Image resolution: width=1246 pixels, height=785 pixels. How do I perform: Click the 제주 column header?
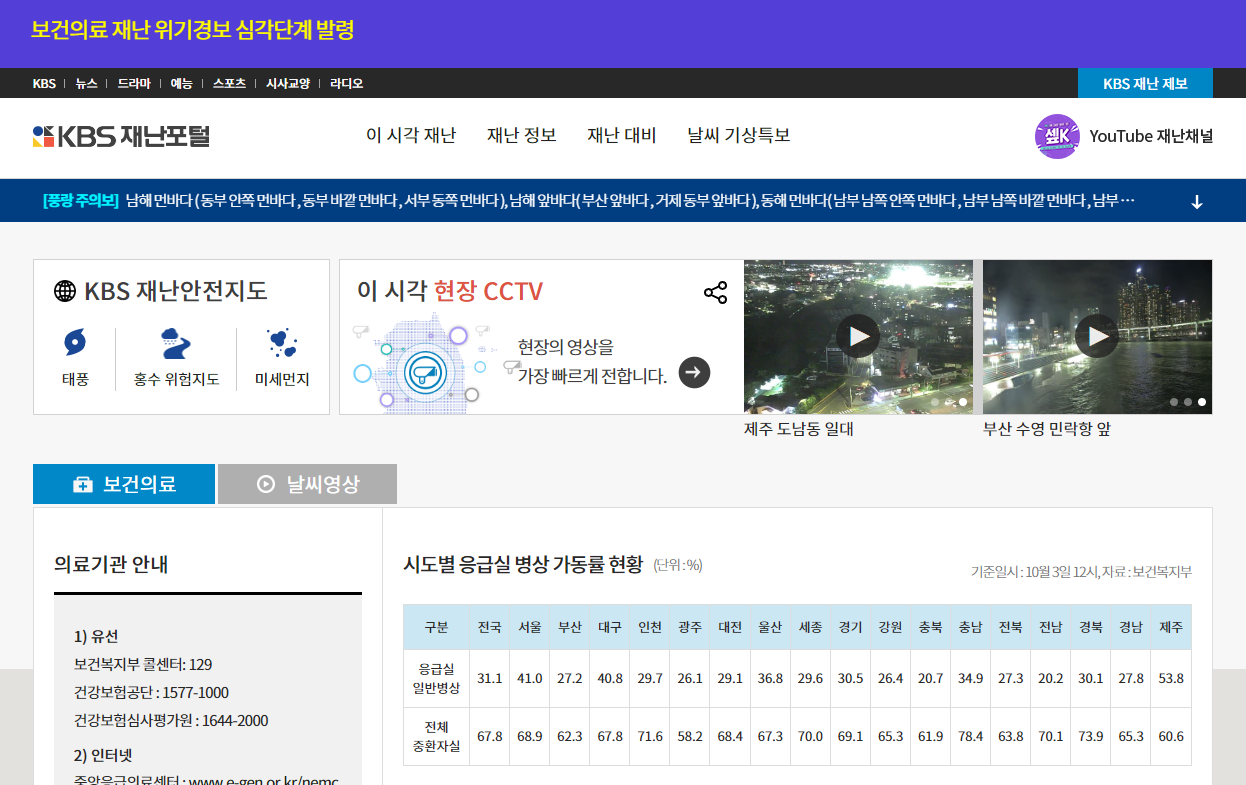(1171, 627)
